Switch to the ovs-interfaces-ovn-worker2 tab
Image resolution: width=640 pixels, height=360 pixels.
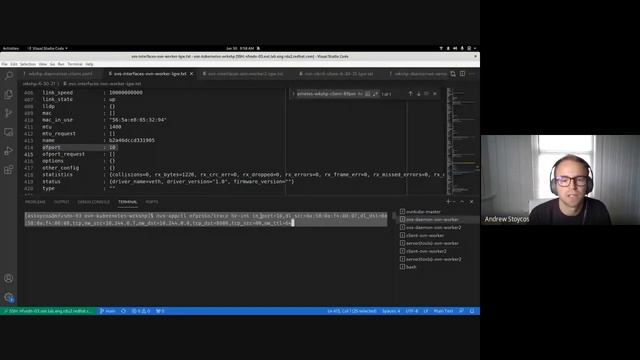(245, 74)
